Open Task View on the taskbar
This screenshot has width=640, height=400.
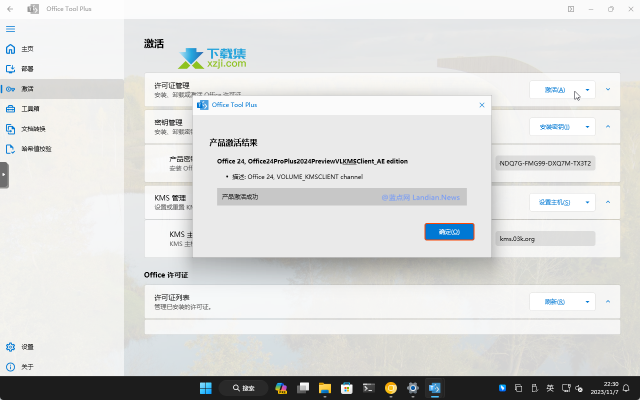[x=303, y=388]
